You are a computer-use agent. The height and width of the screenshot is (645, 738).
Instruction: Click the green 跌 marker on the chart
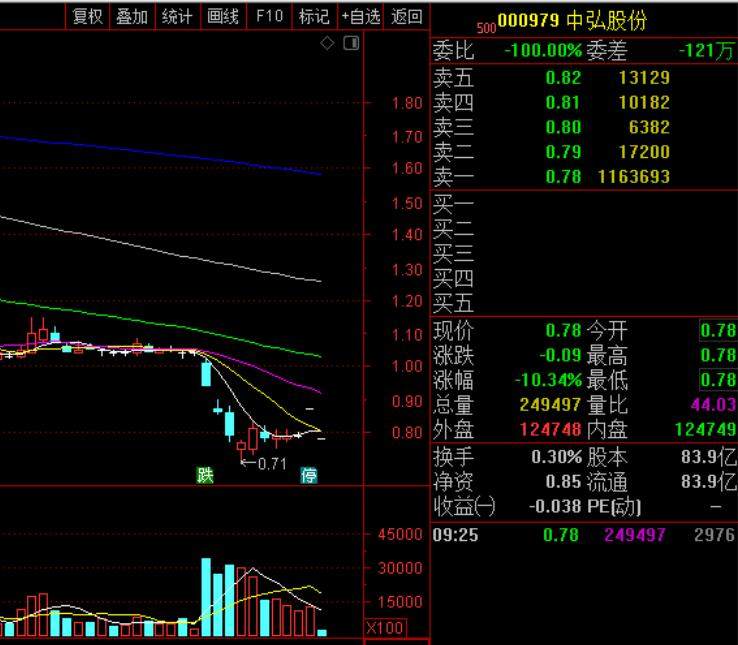tap(205, 476)
